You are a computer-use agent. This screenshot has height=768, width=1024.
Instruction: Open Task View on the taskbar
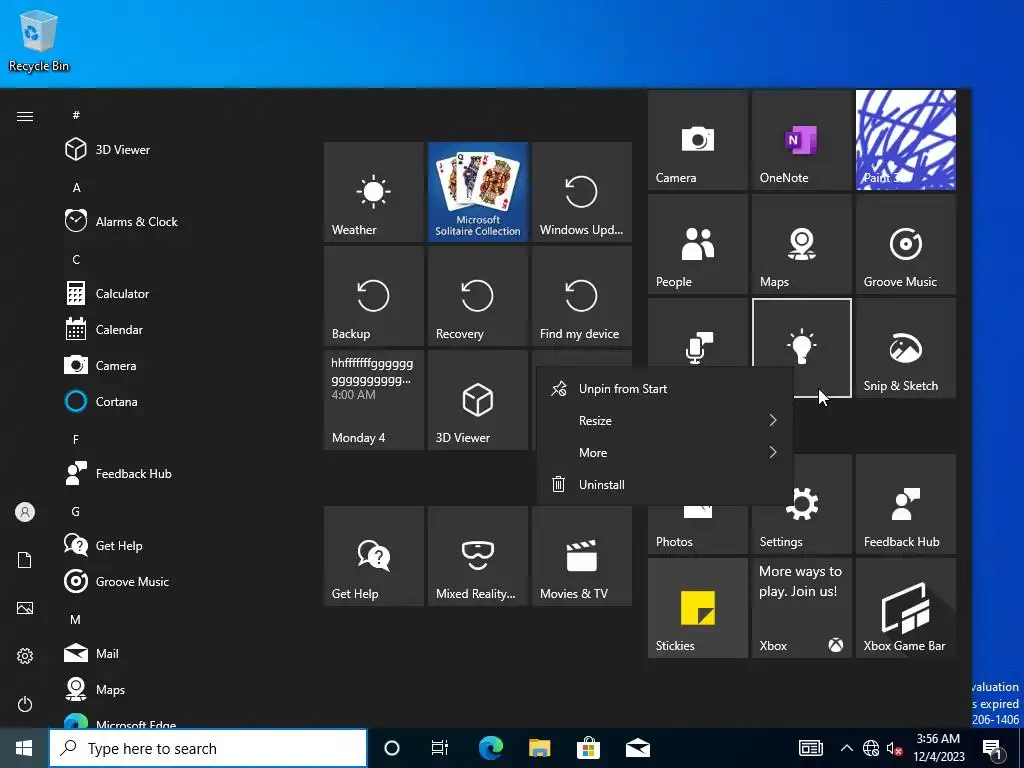click(x=440, y=748)
